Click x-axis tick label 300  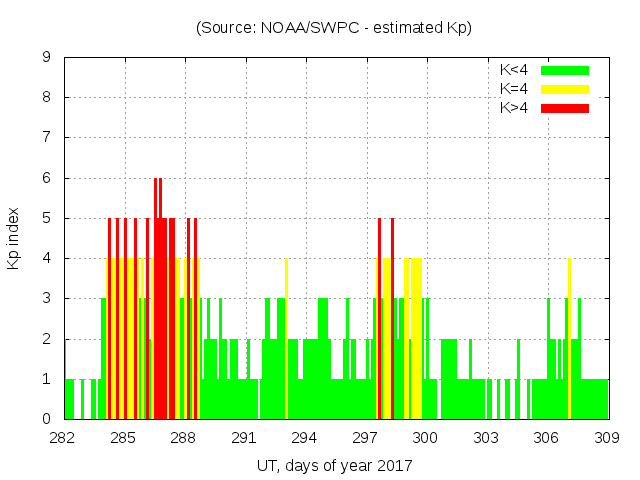426,438
